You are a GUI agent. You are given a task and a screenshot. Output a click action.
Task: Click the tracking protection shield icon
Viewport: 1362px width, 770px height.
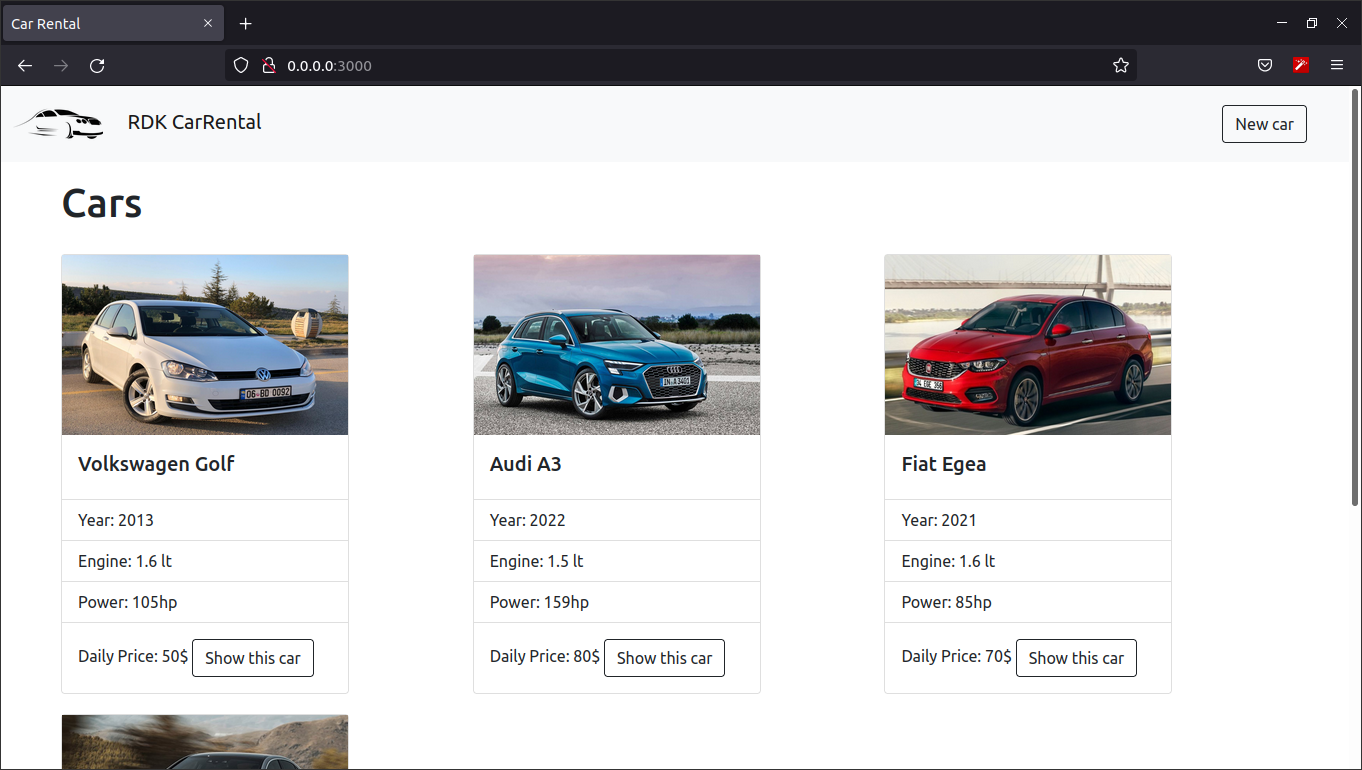point(240,65)
